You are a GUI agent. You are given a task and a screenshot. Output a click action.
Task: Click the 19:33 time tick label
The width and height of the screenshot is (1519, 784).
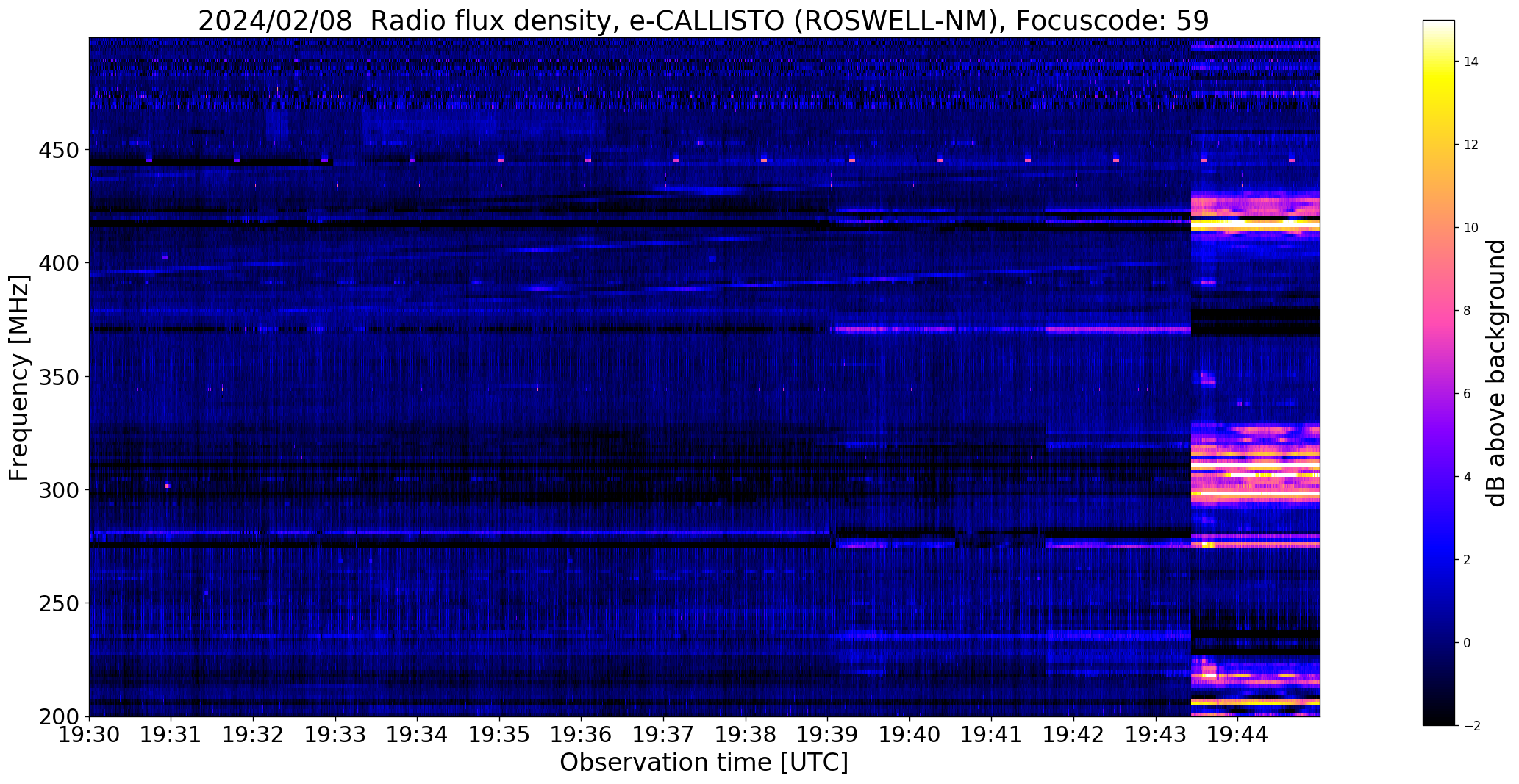336,734
